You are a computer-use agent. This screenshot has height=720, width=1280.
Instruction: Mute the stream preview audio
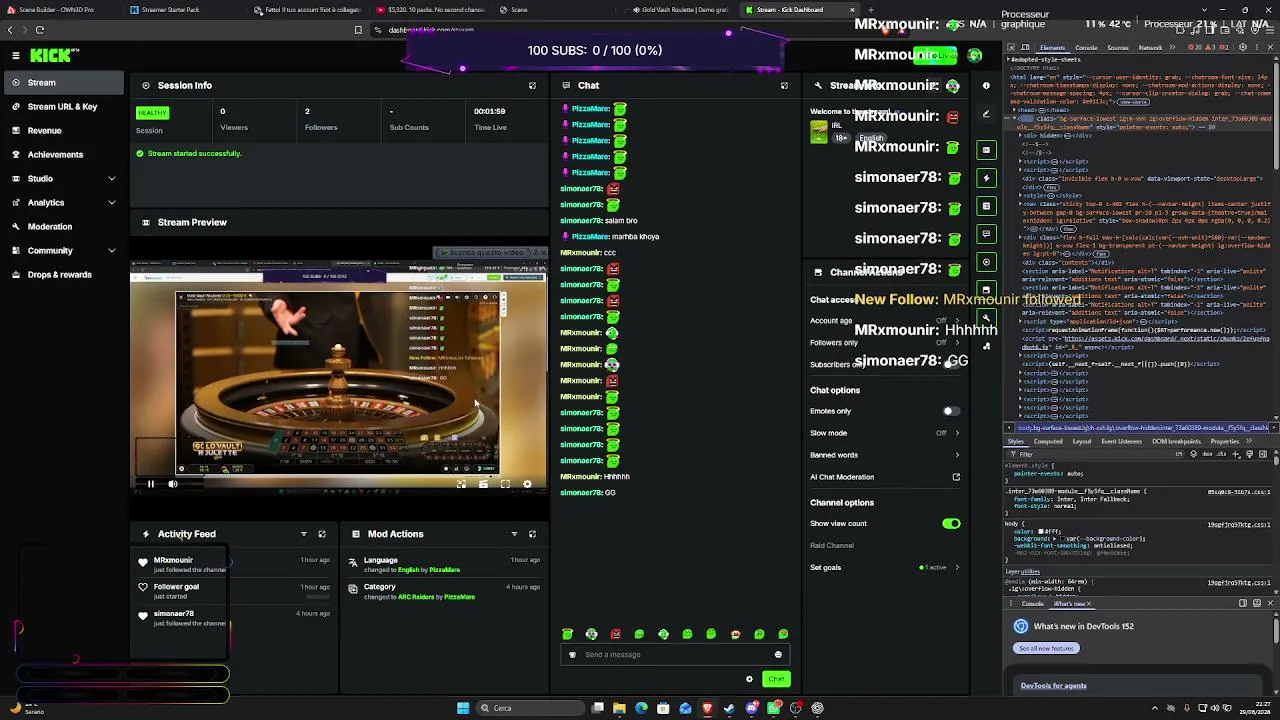click(173, 484)
